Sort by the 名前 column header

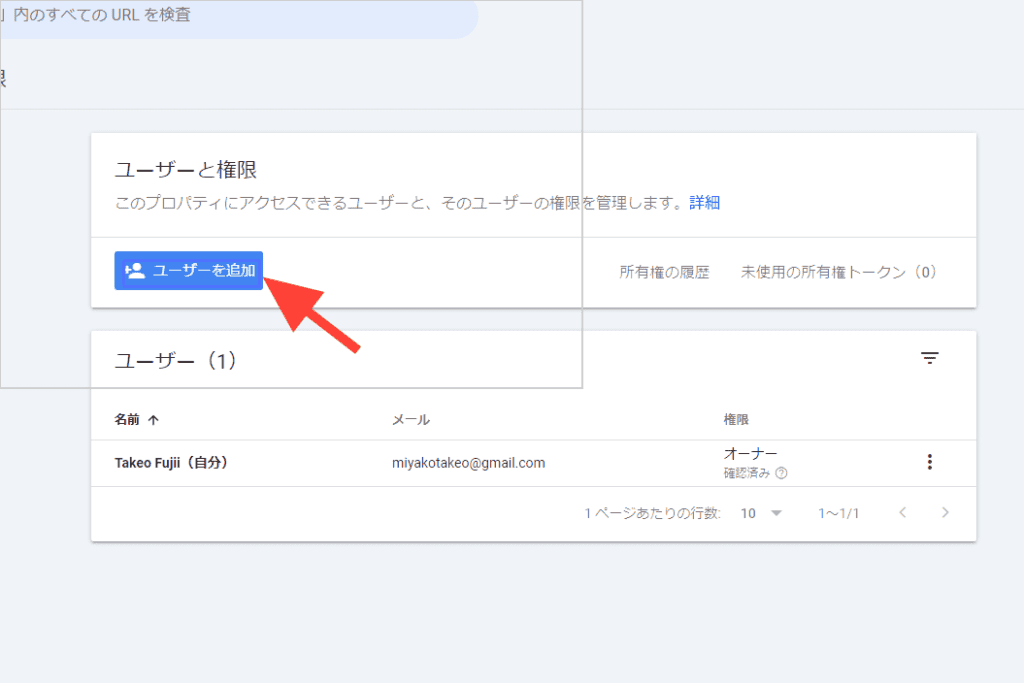pos(136,419)
